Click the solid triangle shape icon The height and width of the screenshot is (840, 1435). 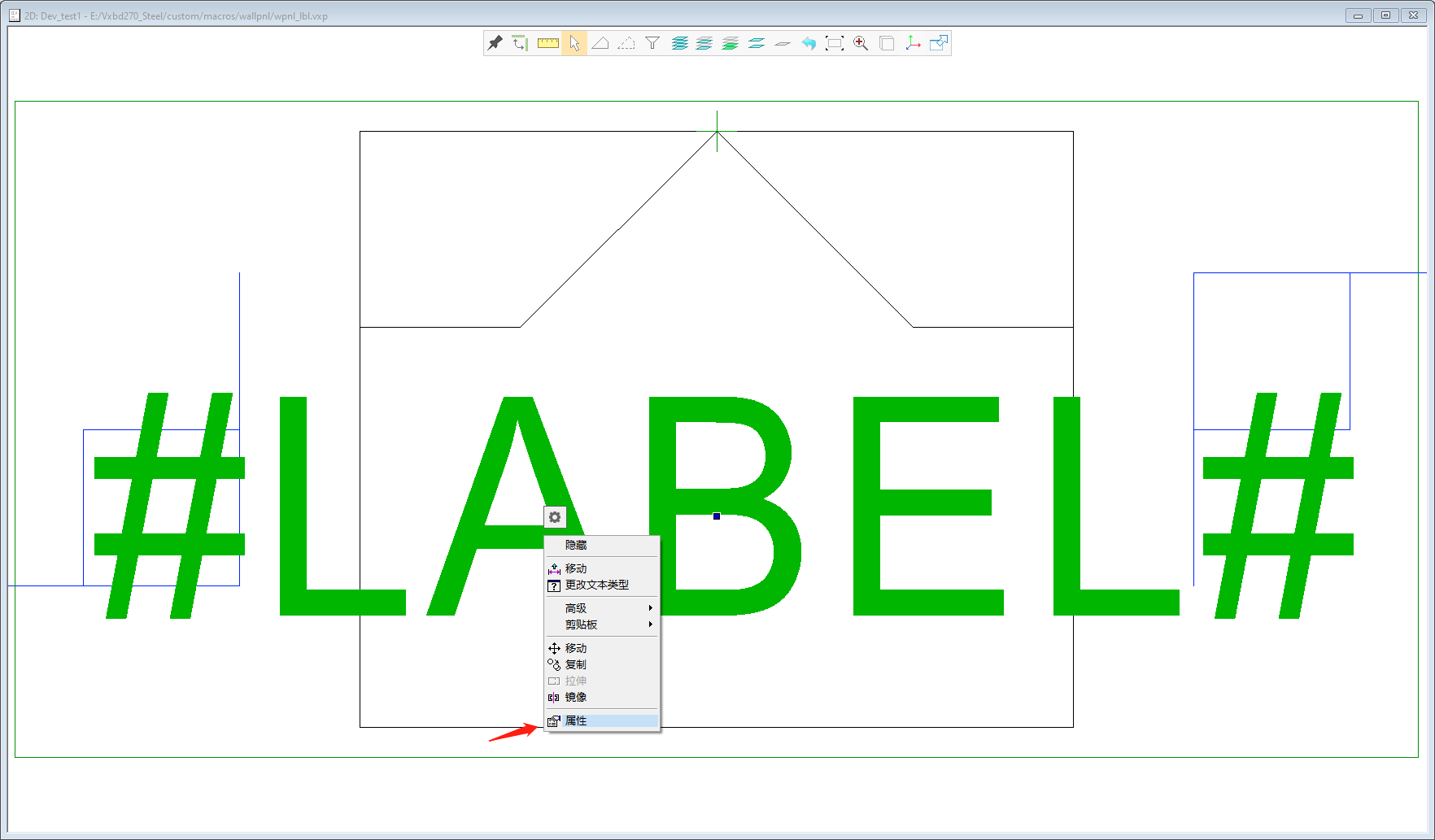click(x=600, y=43)
